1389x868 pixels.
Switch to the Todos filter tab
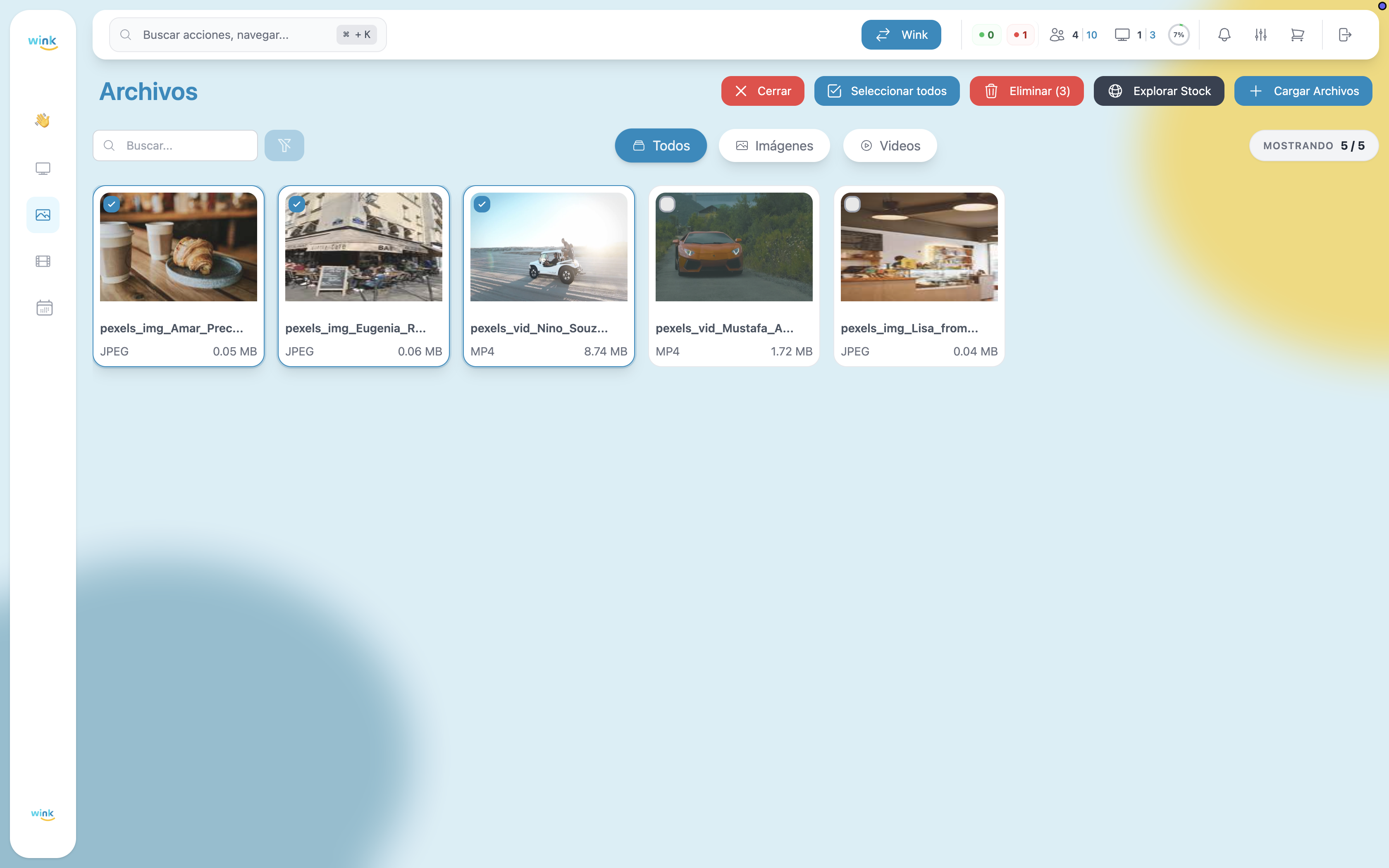661,145
